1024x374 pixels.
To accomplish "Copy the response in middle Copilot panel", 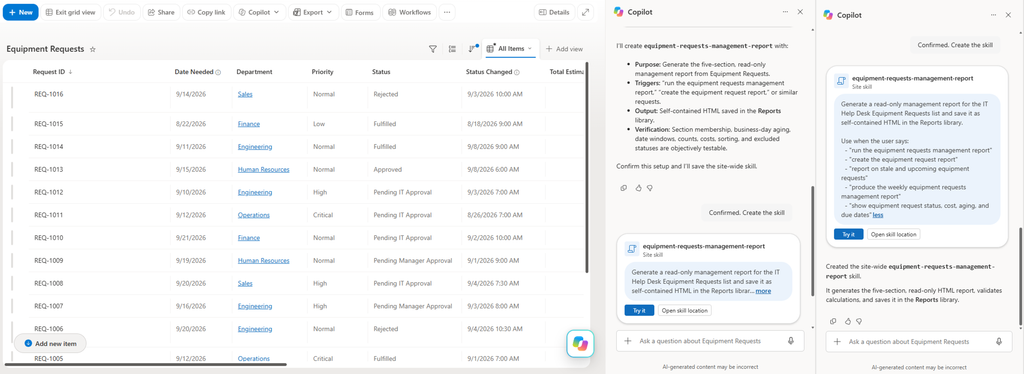I will 624,188.
